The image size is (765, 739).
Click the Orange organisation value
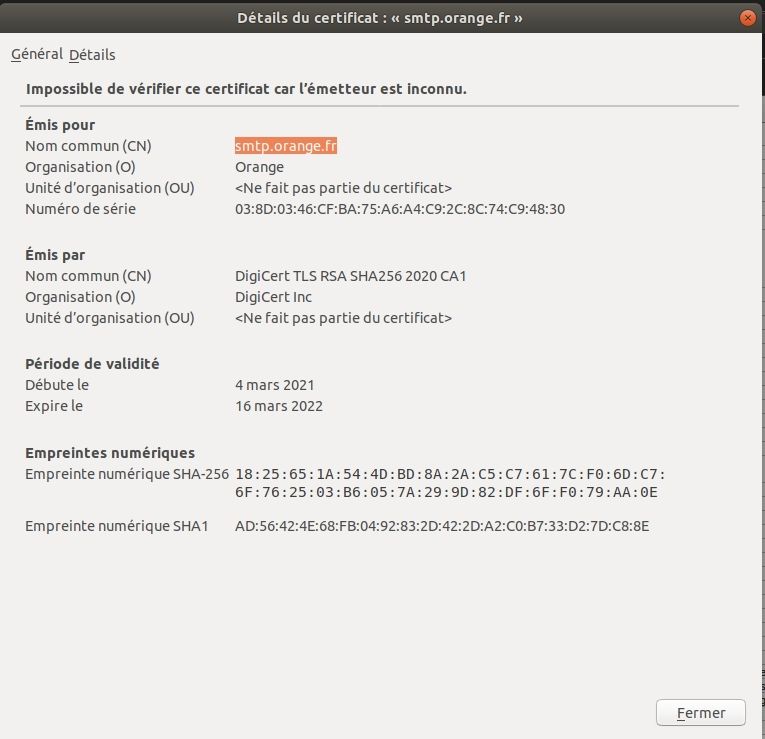[x=260, y=167]
